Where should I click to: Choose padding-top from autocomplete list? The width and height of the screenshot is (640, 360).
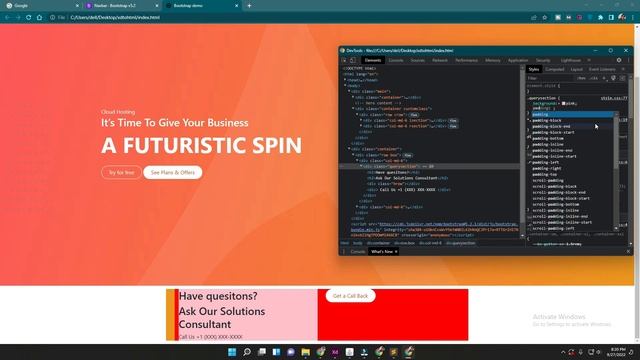pyautogui.click(x=573, y=174)
